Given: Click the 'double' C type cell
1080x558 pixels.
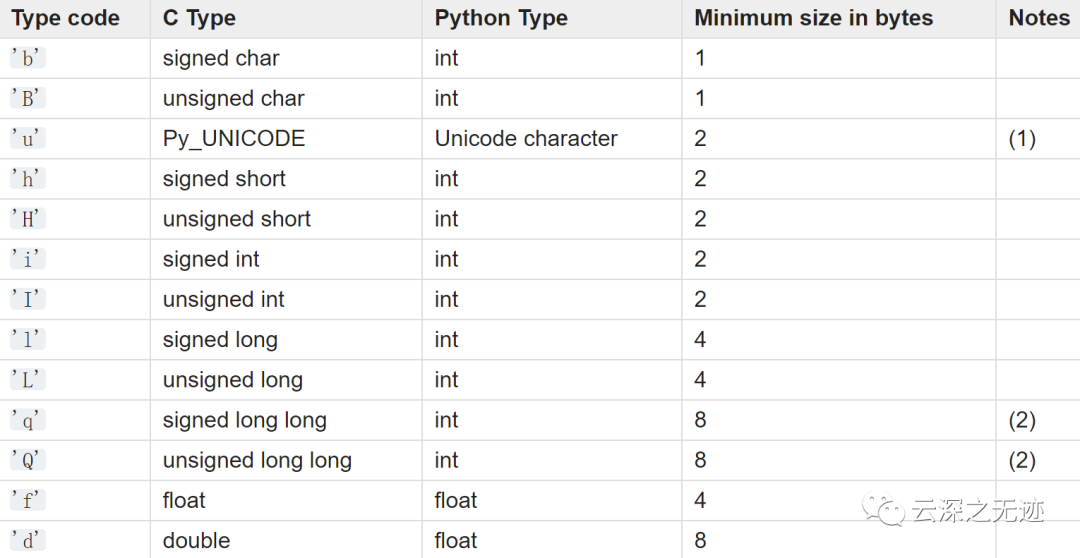Looking at the screenshot, I should pos(196,540).
